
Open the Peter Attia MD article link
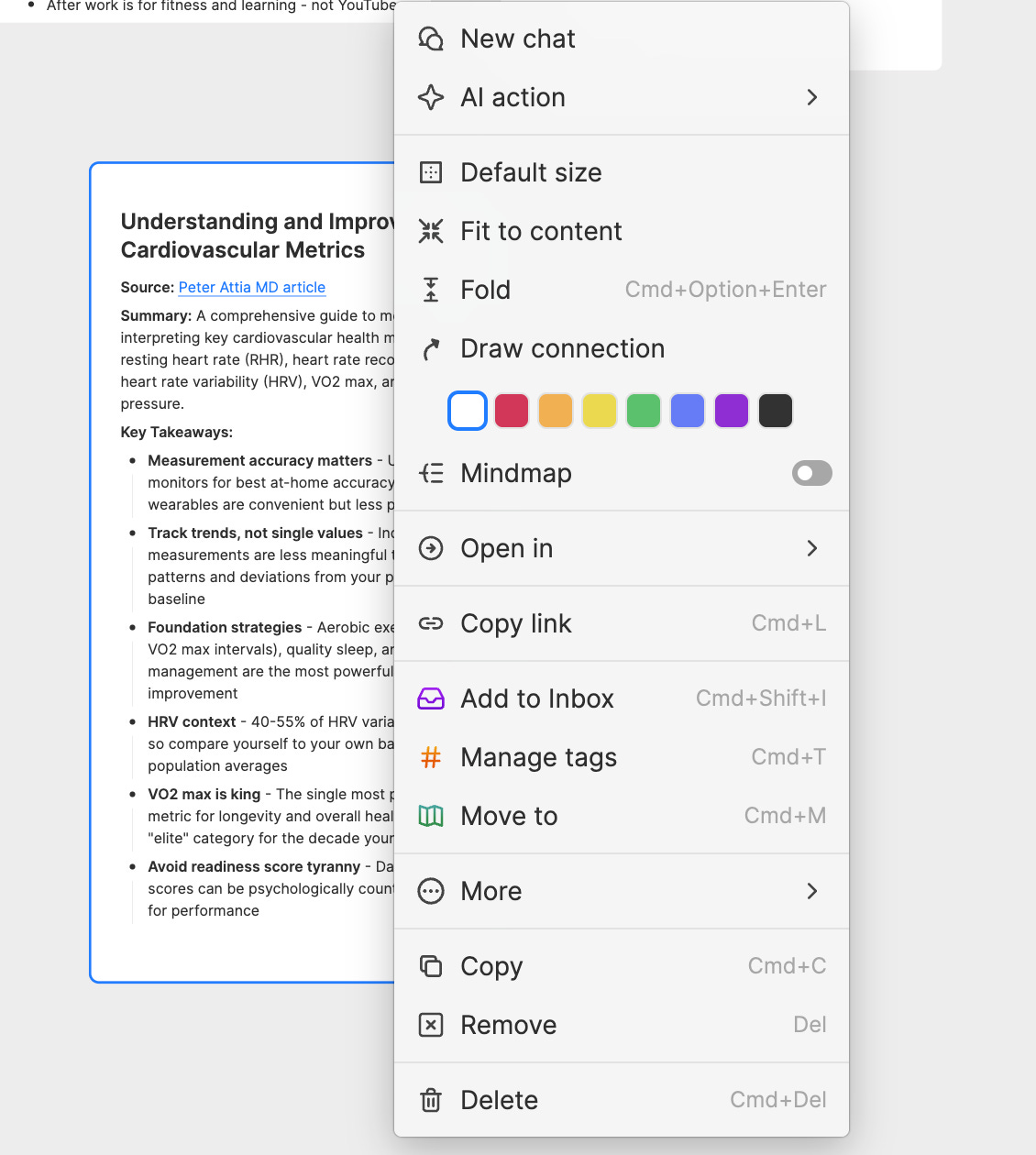point(251,287)
